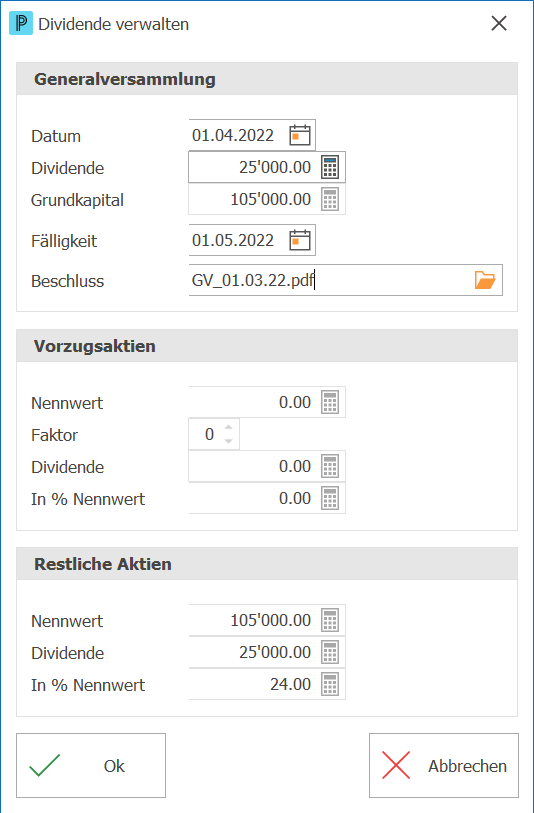The width and height of the screenshot is (534, 813).
Task: Open calendar picker for Fälligkeit date
Action: [x=300, y=241]
